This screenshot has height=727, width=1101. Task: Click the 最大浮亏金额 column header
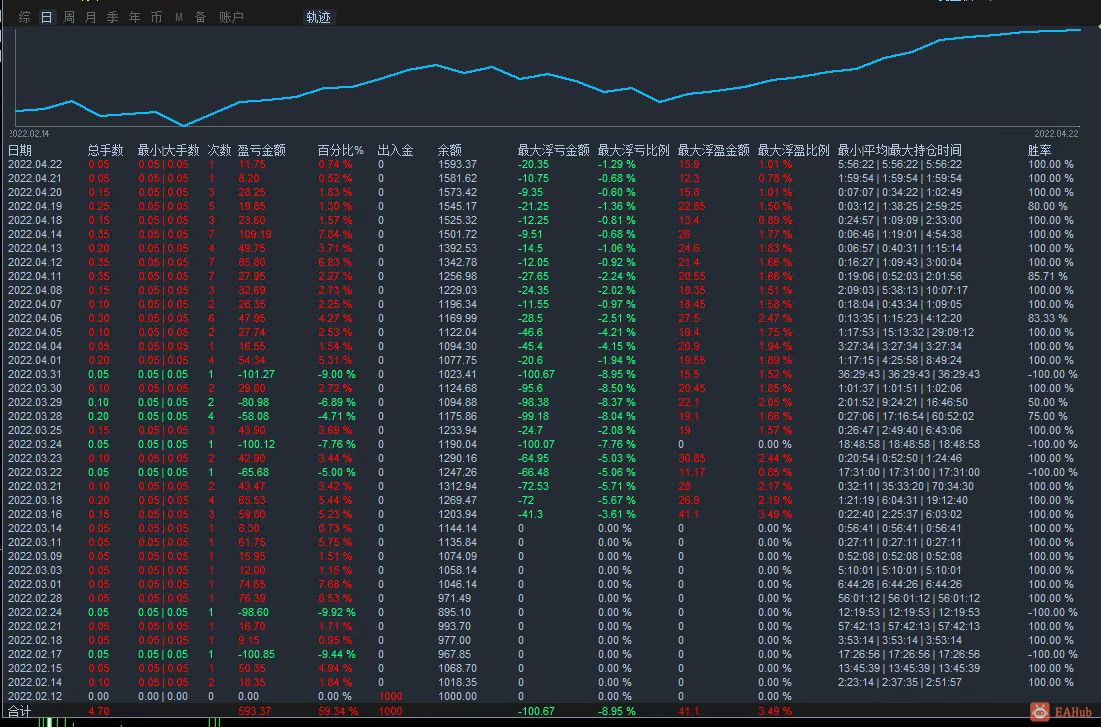[553, 150]
